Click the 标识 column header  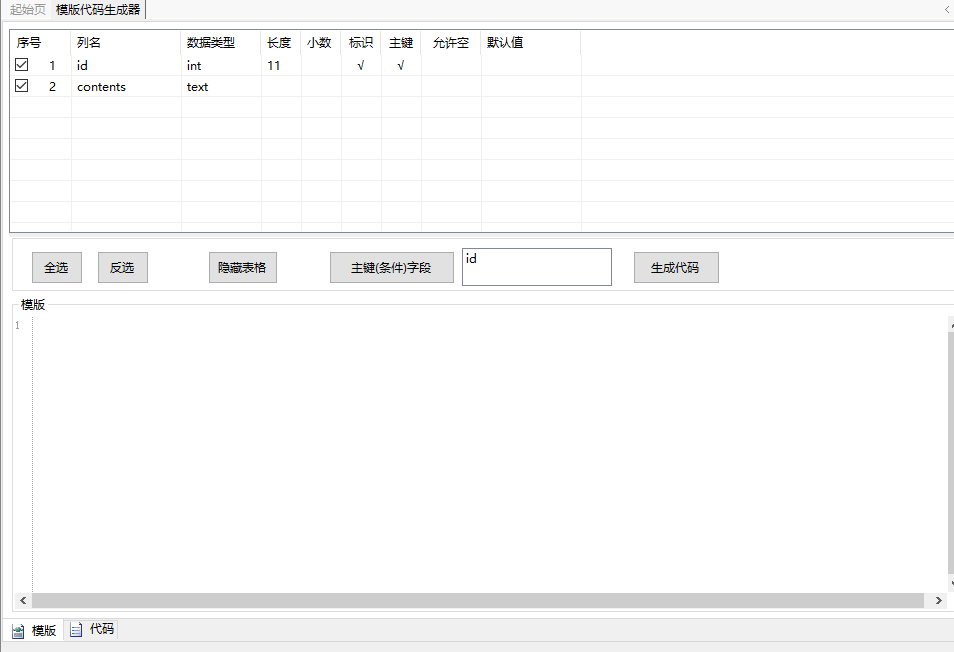point(361,43)
